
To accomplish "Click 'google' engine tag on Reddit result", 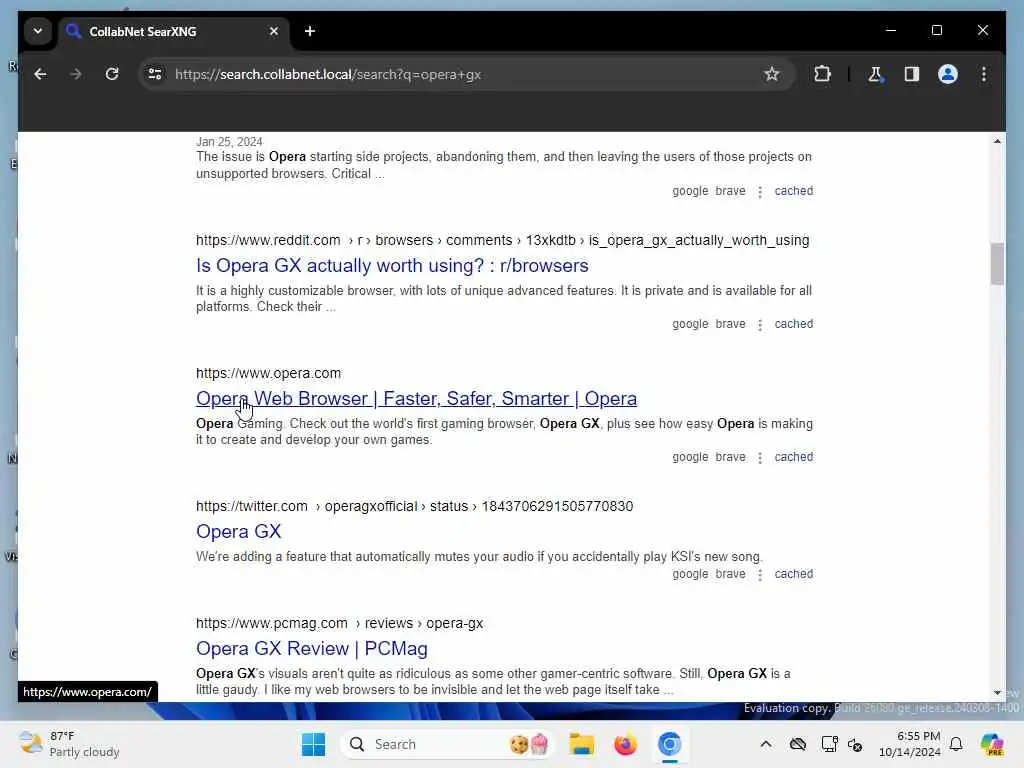I will tap(690, 324).
